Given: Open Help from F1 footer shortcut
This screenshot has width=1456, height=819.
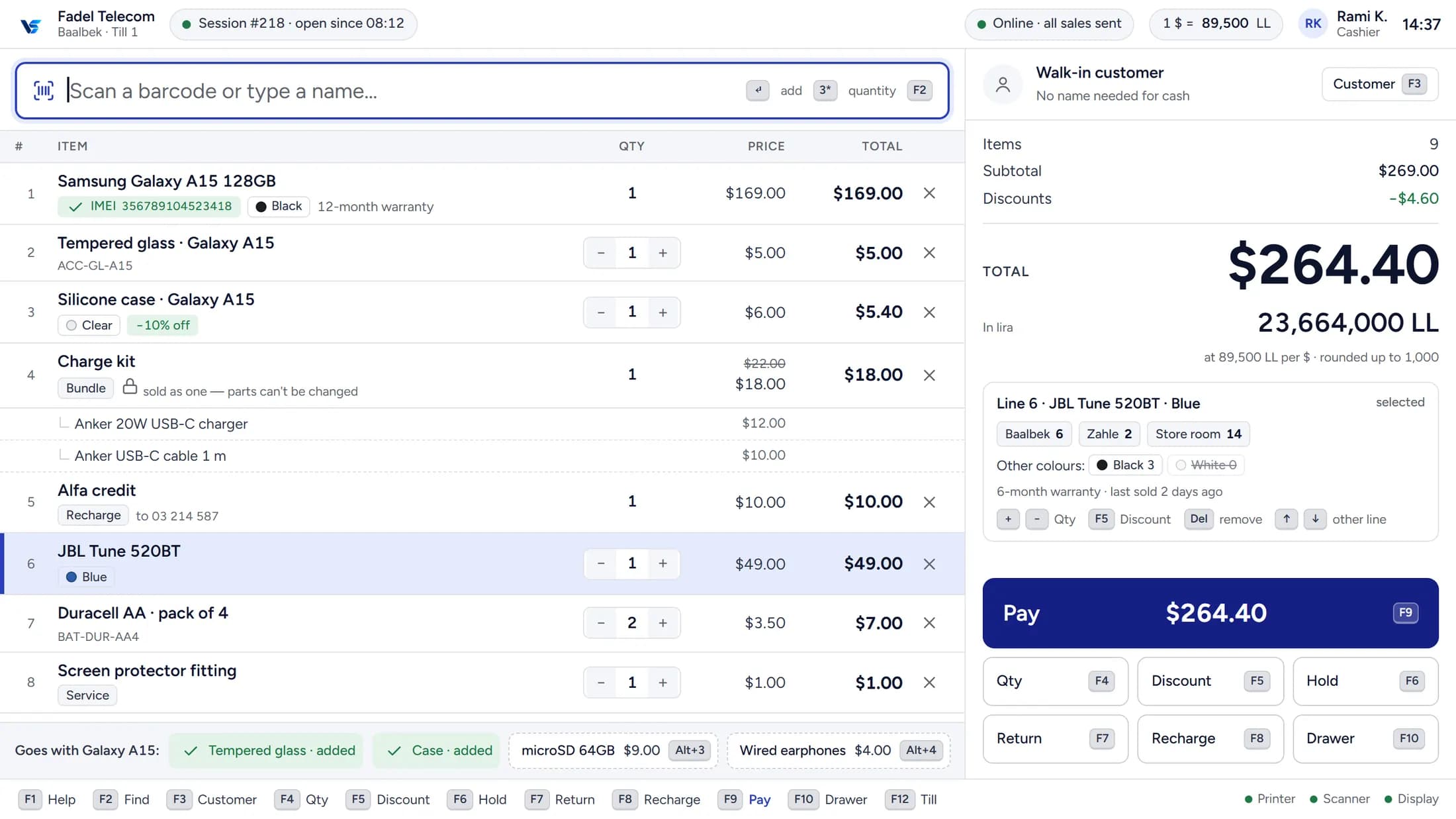Looking at the screenshot, I should (47, 800).
